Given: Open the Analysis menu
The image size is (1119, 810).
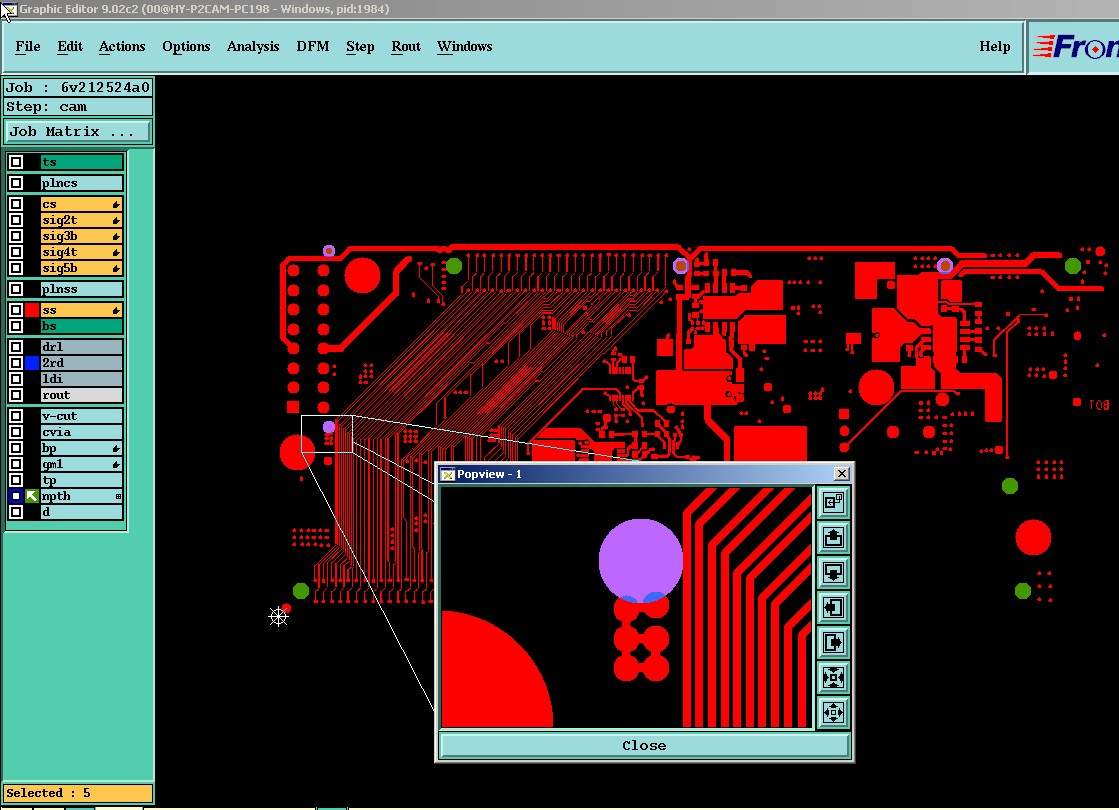Looking at the screenshot, I should coord(253,46).
